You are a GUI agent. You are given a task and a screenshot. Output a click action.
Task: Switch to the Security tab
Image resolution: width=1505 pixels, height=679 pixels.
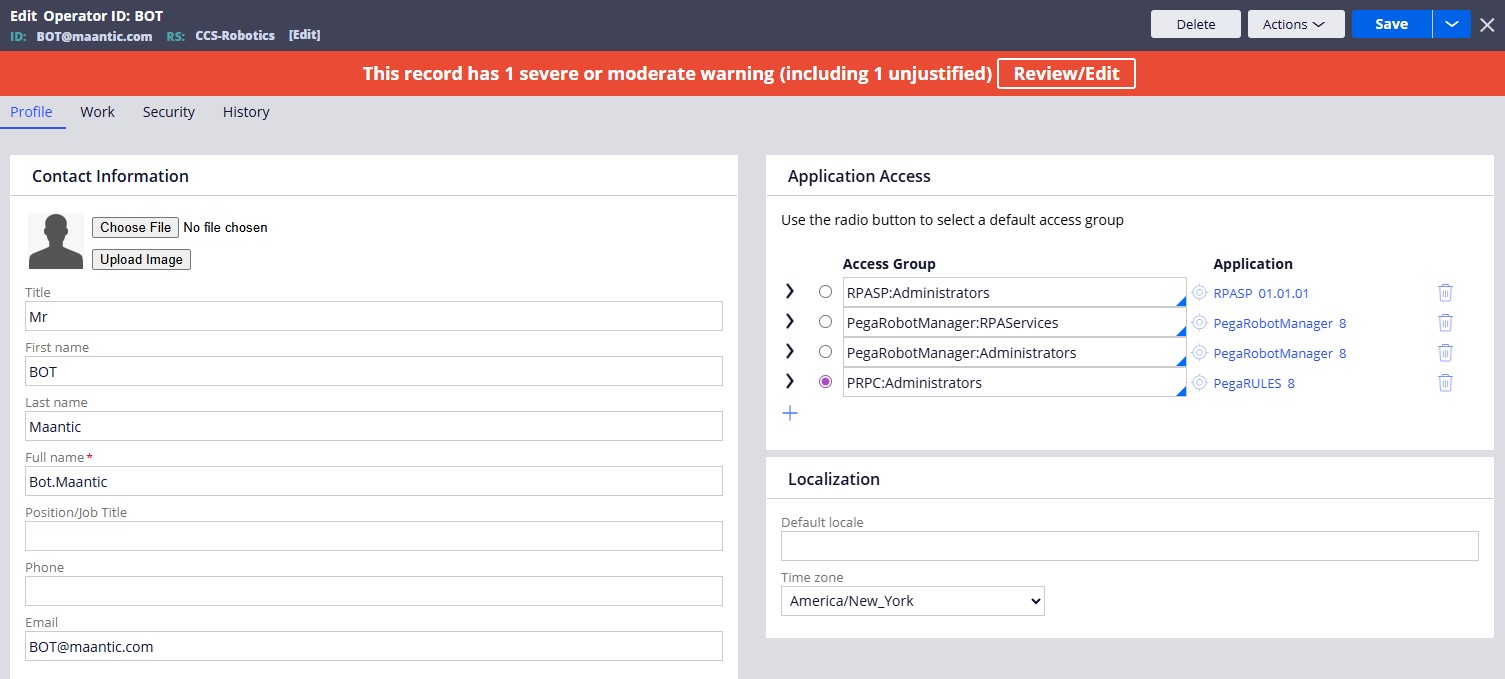point(168,112)
